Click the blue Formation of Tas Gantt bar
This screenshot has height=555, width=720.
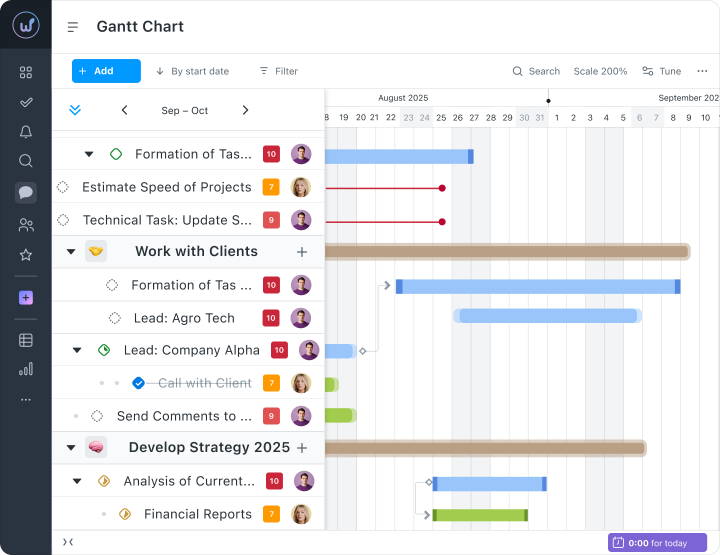pyautogui.click(x=538, y=286)
